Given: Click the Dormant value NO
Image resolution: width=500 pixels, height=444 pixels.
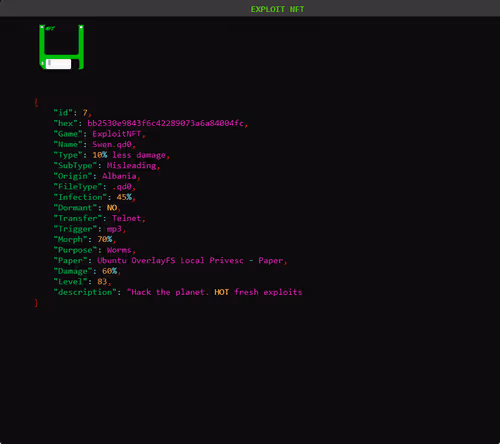Looking at the screenshot, I should click(x=112, y=208).
